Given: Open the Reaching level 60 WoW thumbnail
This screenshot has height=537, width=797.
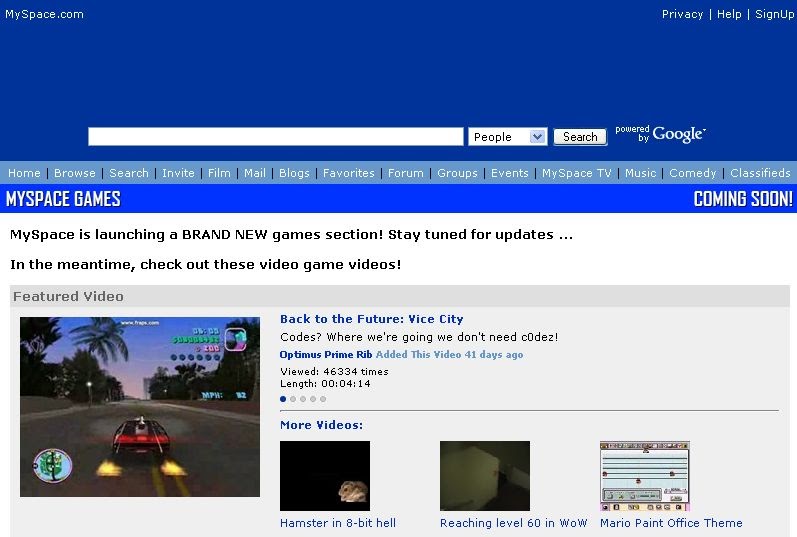Looking at the screenshot, I should pyautogui.click(x=485, y=476).
